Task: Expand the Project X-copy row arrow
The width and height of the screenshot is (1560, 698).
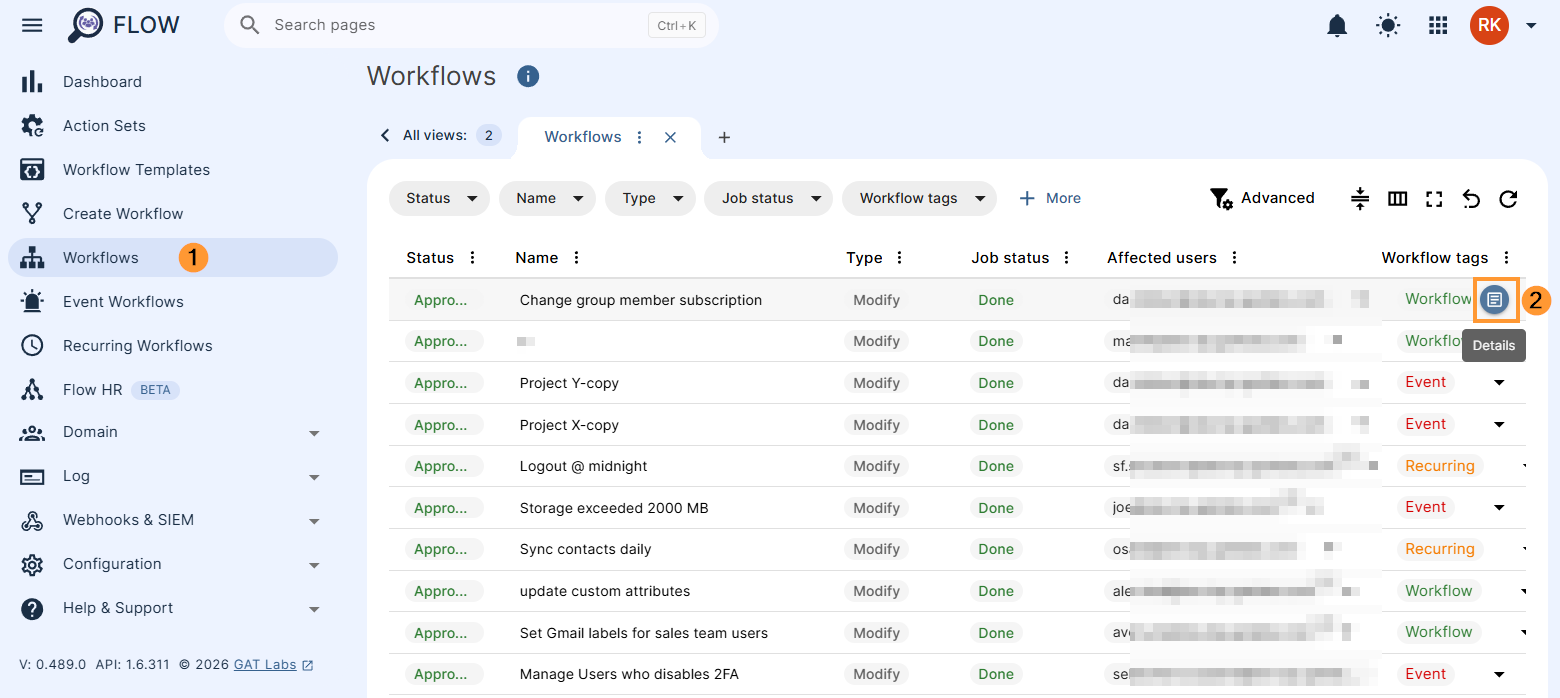Action: [x=1499, y=425]
